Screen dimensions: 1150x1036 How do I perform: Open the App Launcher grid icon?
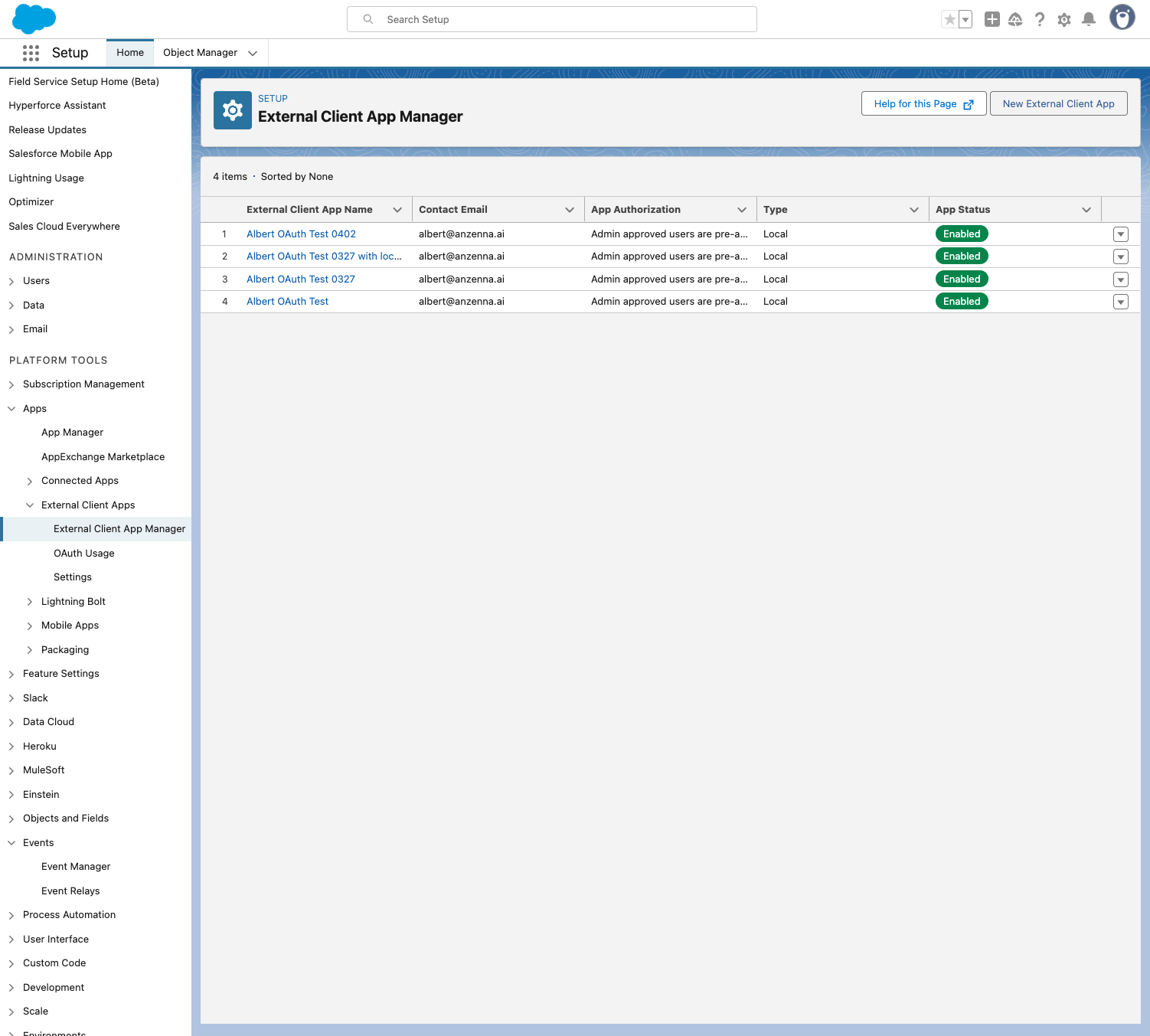point(31,53)
